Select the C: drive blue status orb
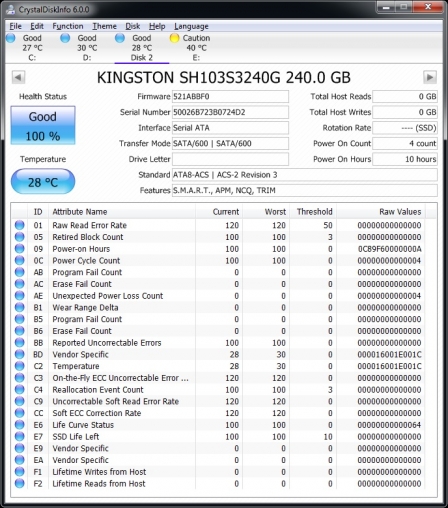 [11, 38]
